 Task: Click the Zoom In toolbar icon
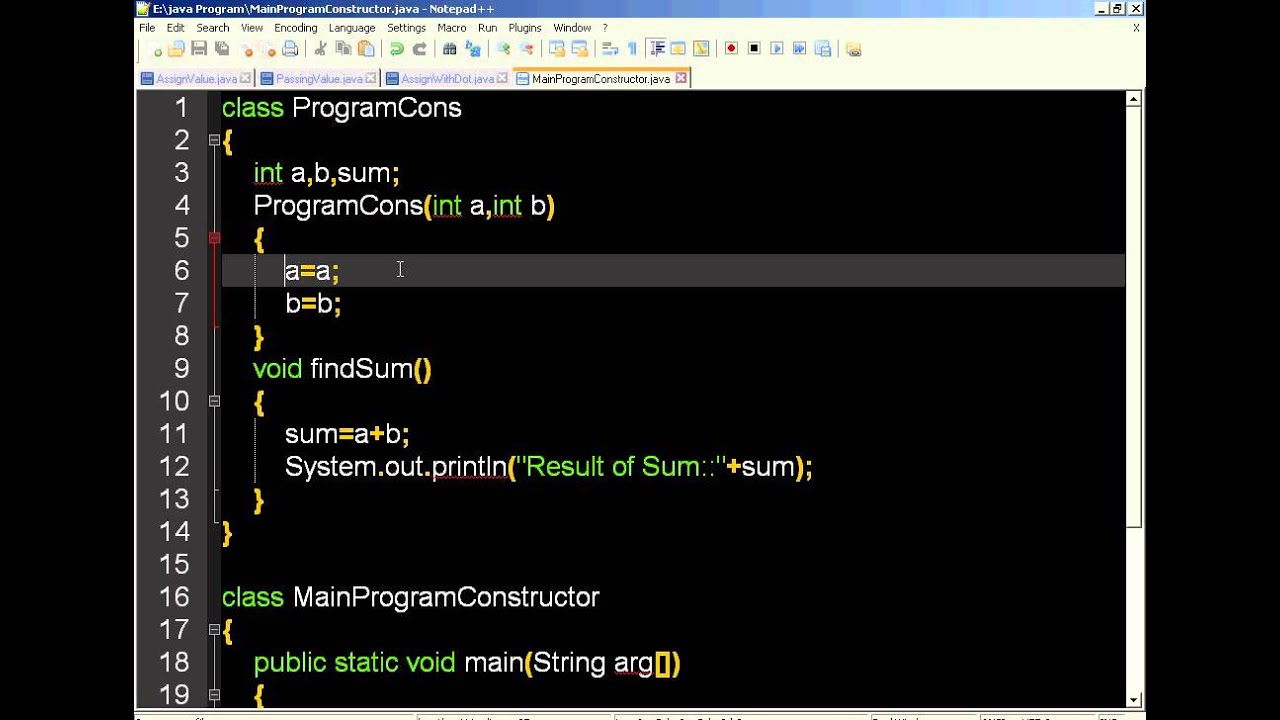(504, 49)
